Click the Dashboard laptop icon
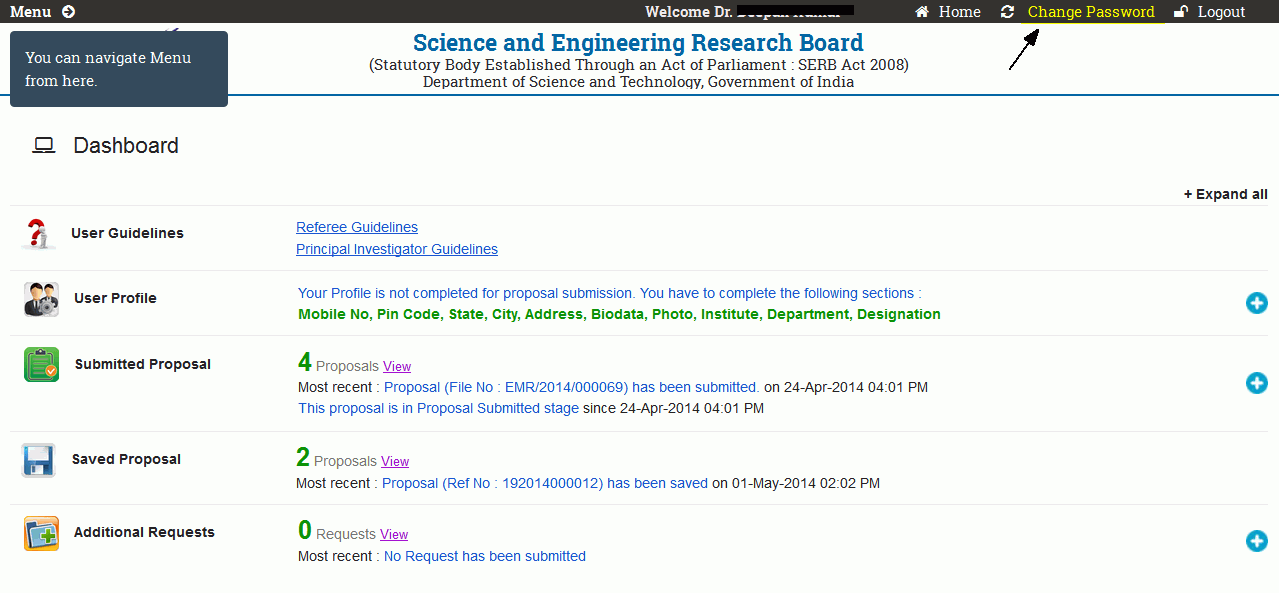This screenshot has height=593, width=1279. [x=43, y=146]
